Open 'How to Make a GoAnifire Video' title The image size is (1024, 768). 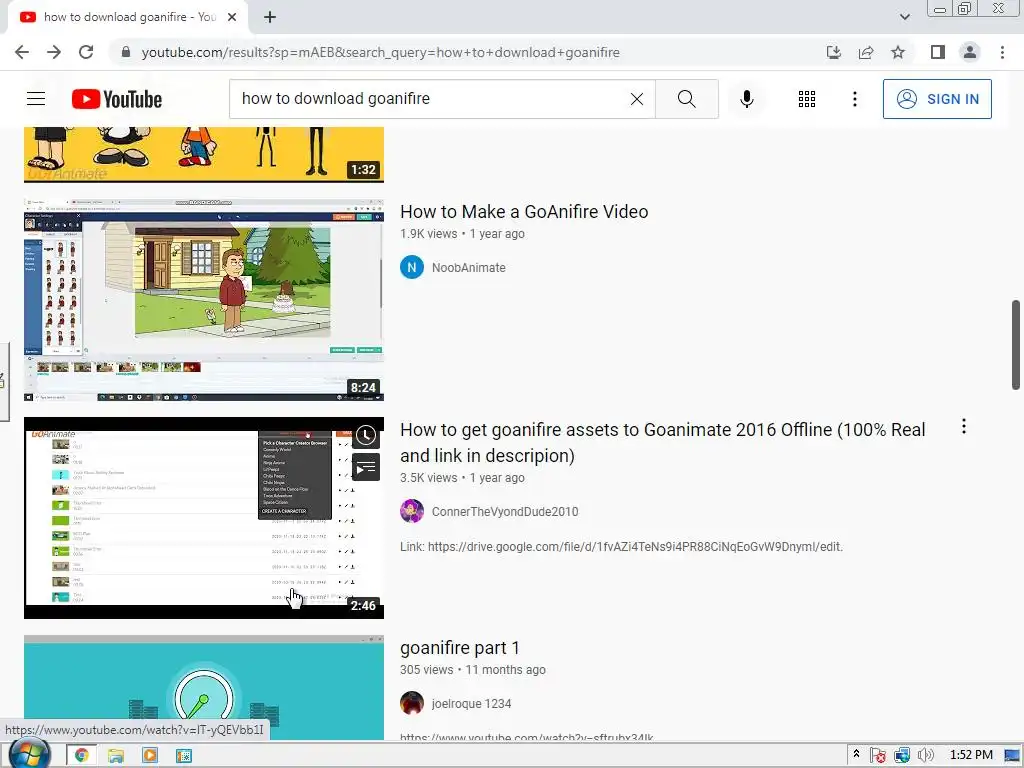coord(524,212)
